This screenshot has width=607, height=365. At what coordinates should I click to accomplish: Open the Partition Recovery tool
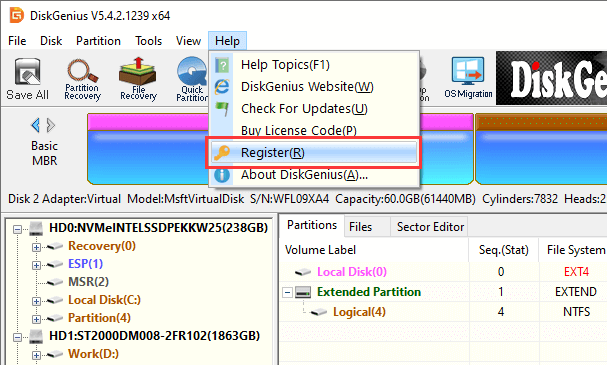[x=82, y=79]
